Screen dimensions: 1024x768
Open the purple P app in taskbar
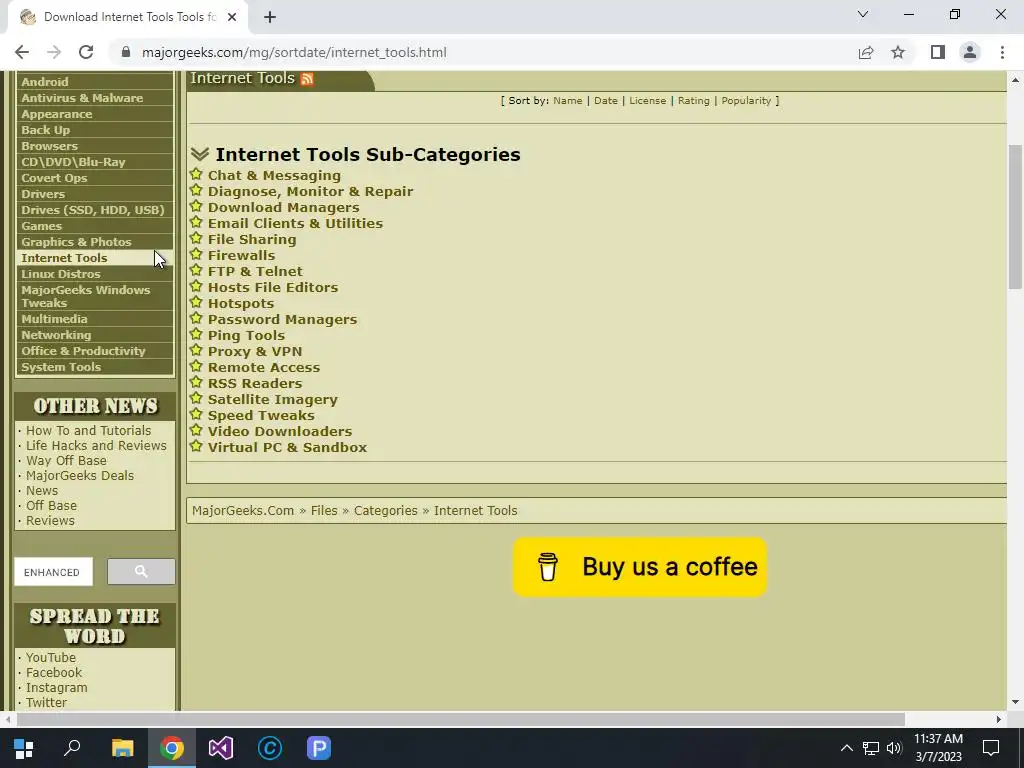[x=319, y=748]
